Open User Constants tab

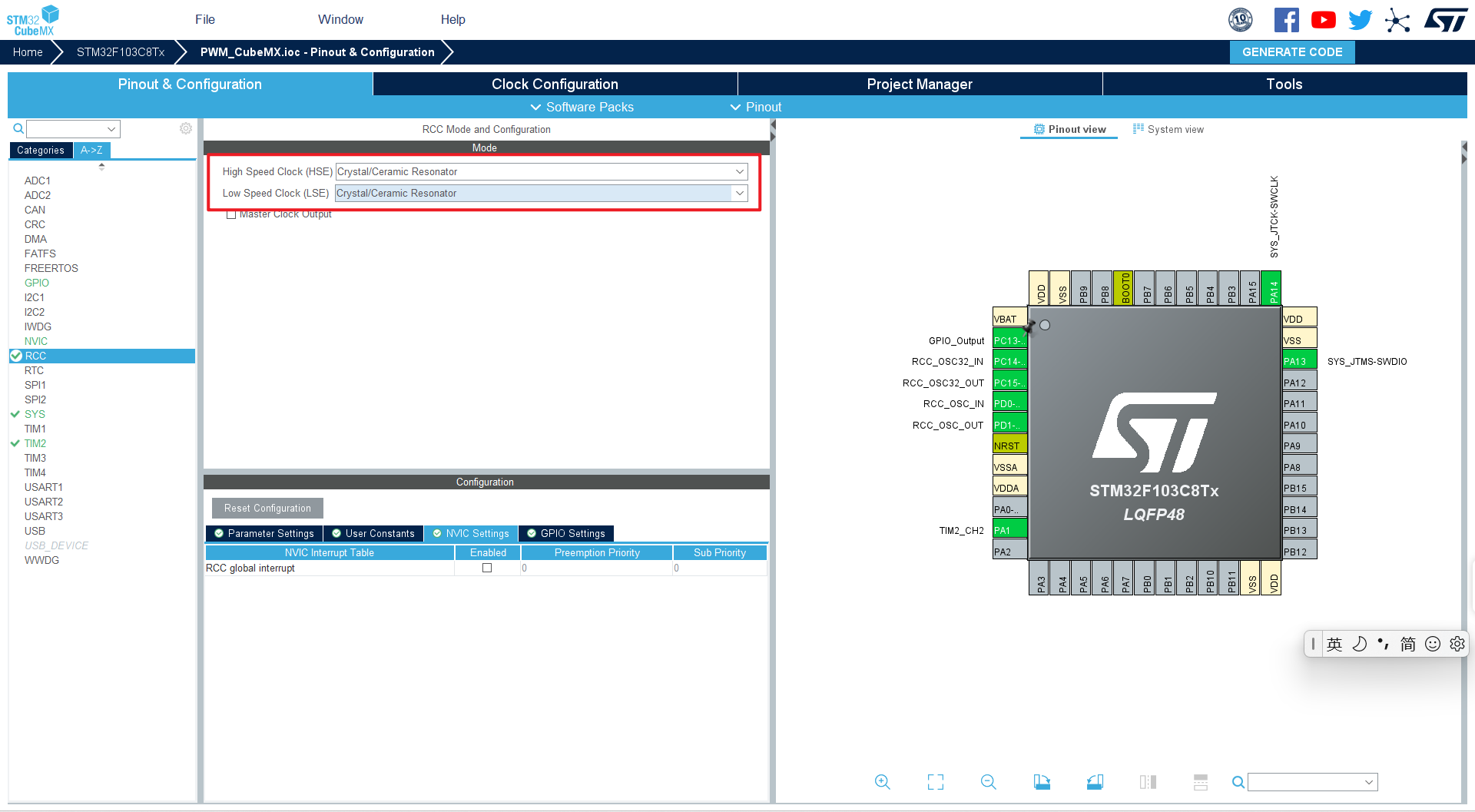pyautogui.click(x=373, y=533)
